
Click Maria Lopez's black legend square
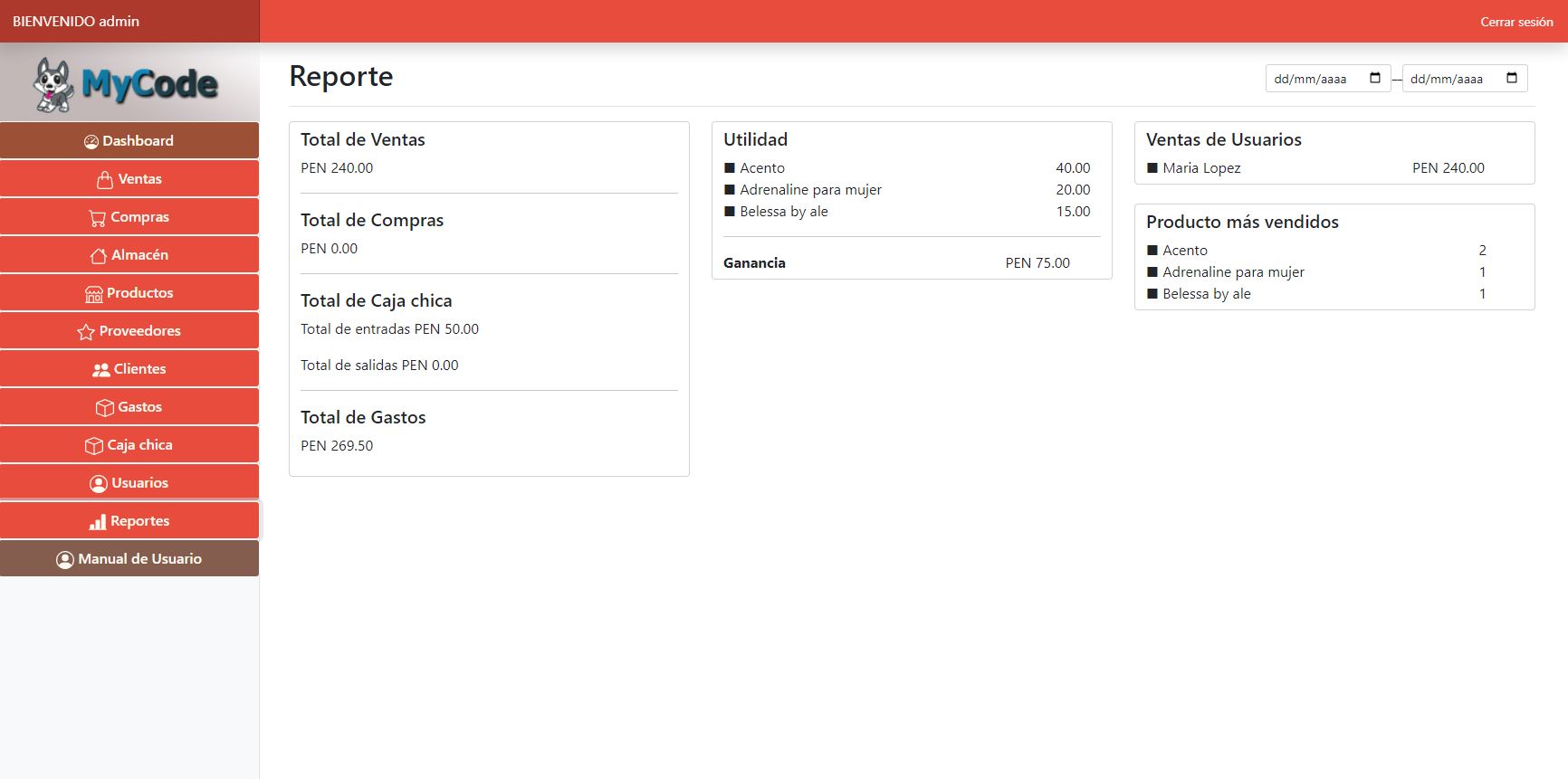pyautogui.click(x=1152, y=168)
